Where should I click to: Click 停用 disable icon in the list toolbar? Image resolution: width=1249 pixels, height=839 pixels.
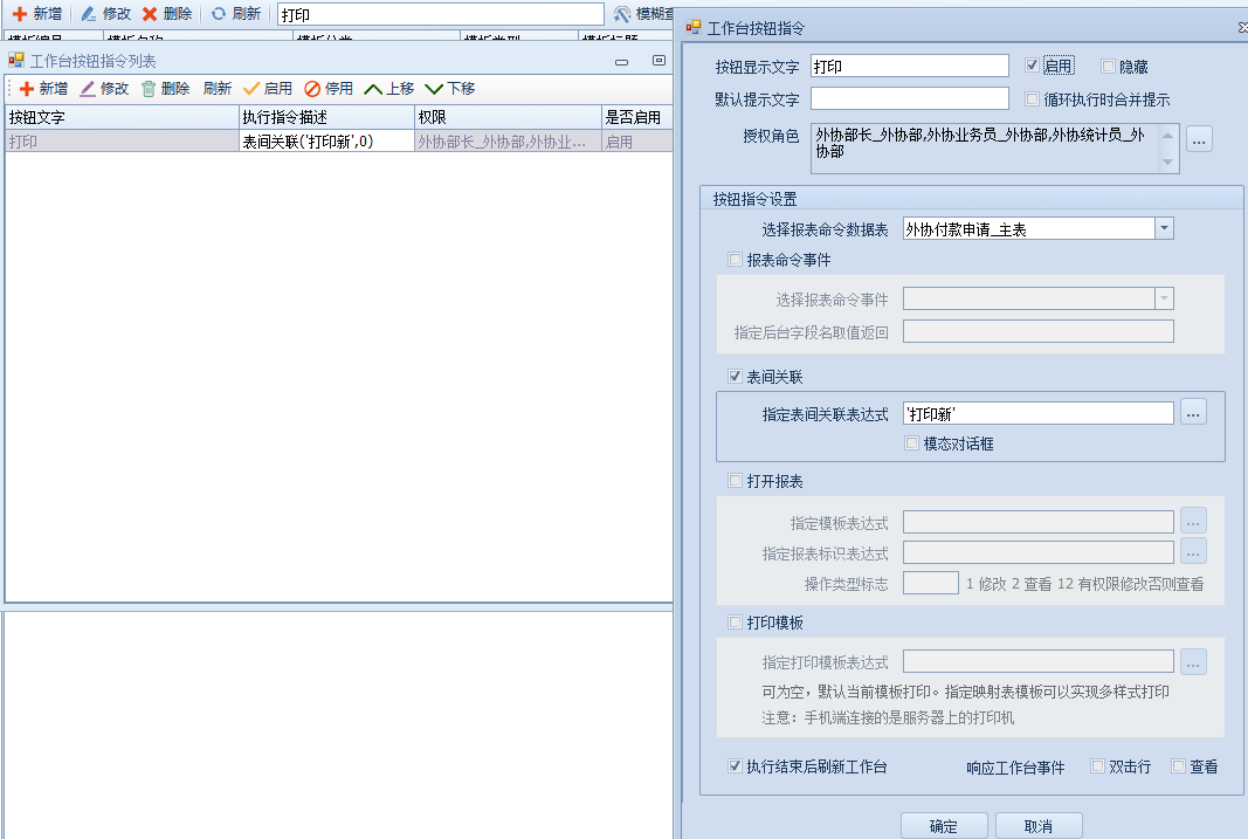pos(313,88)
